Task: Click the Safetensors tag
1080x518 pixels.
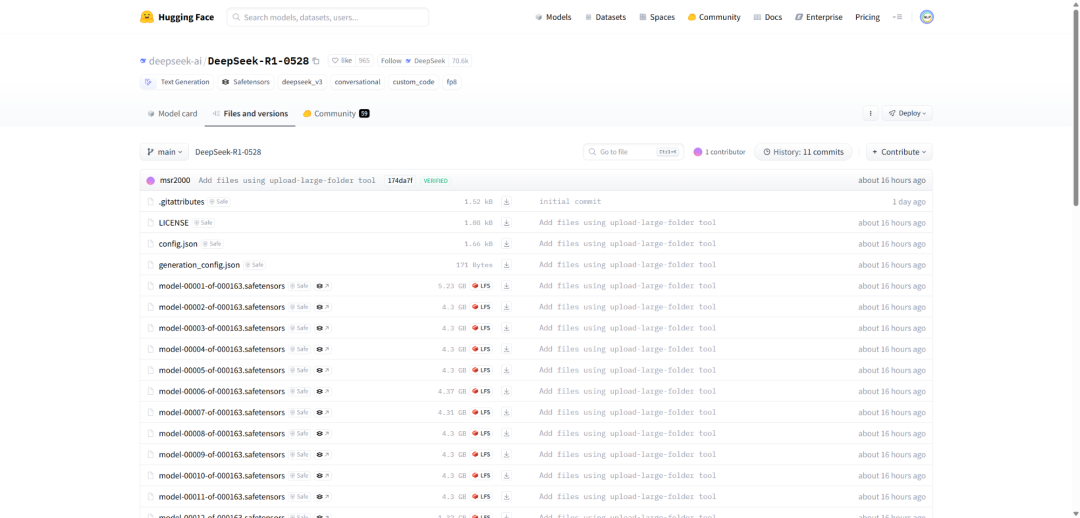Action: (x=246, y=82)
